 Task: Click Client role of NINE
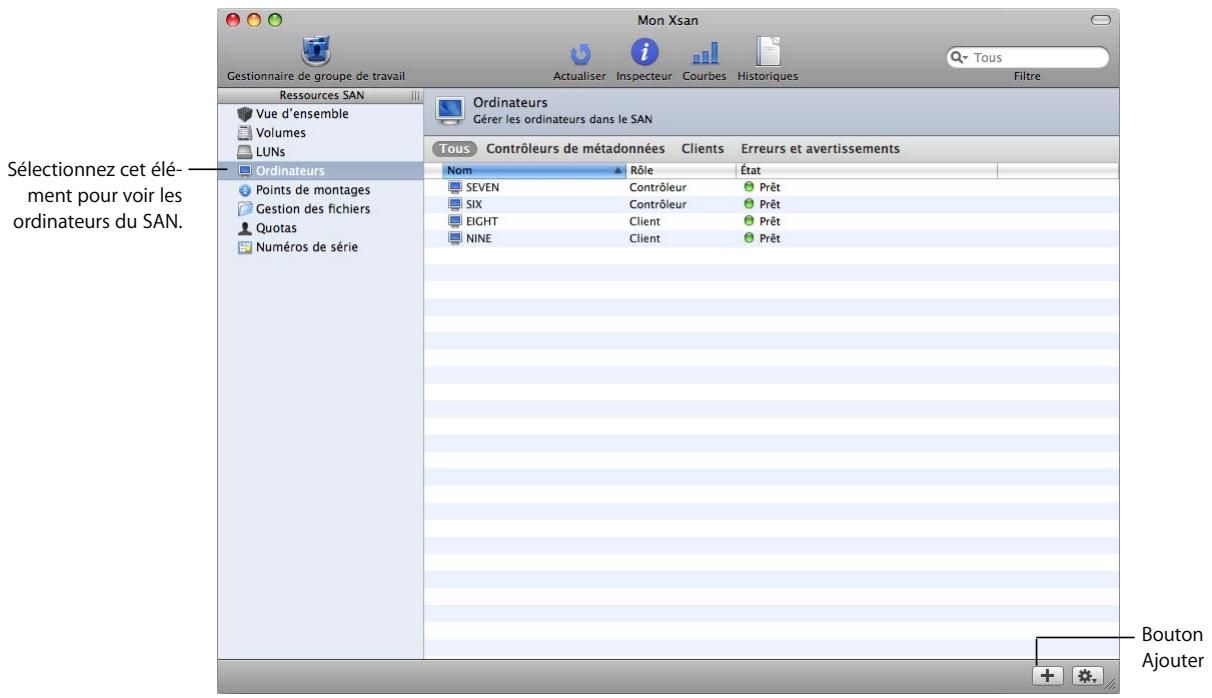[644, 238]
